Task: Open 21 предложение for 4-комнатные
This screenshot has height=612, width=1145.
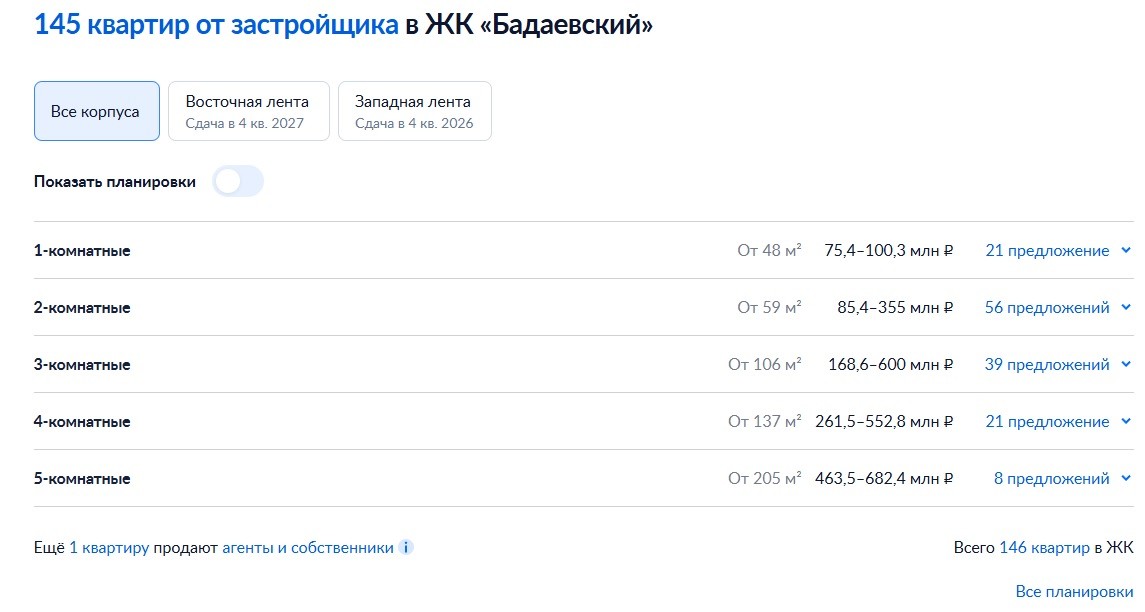Action: tap(1047, 421)
